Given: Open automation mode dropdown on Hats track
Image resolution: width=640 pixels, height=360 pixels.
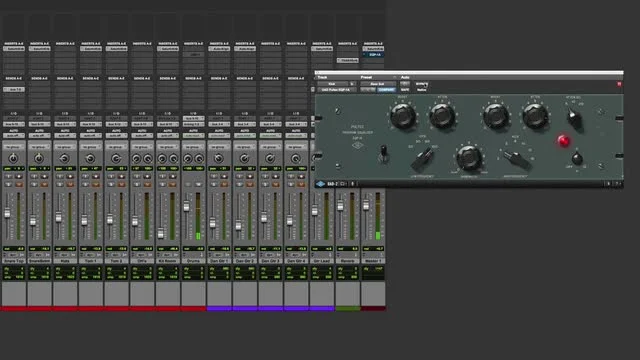Looking at the screenshot, I should point(65,136).
